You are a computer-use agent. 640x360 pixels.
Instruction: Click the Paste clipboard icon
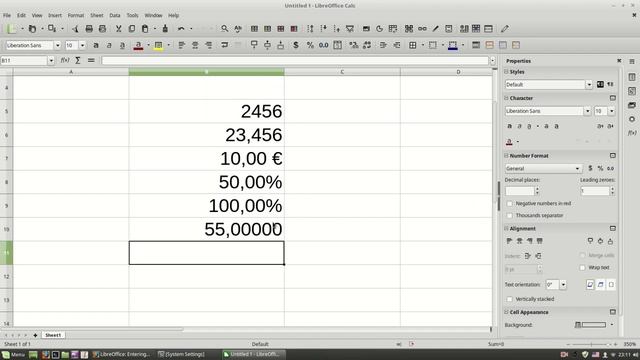pyautogui.click(x=145, y=29)
